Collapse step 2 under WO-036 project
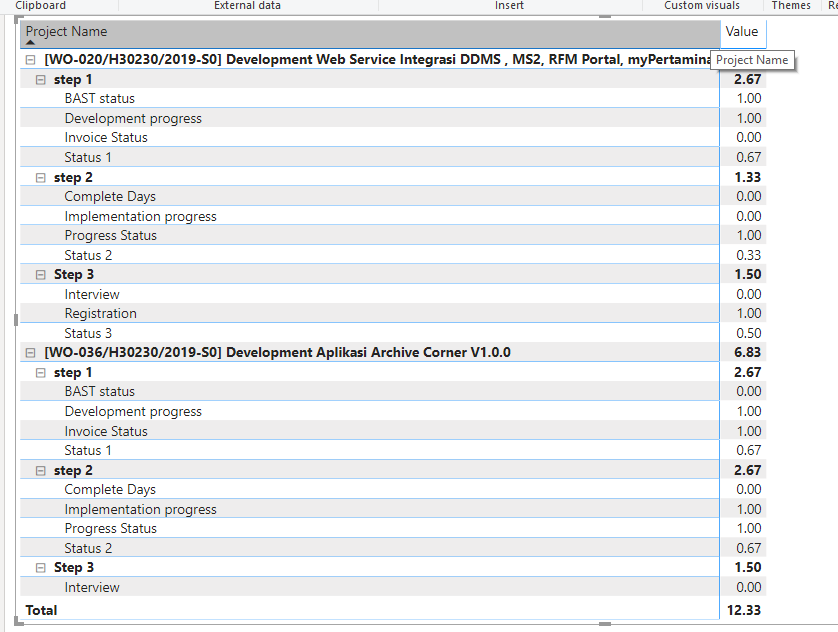This screenshot has height=632, width=838. click(x=41, y=470)
